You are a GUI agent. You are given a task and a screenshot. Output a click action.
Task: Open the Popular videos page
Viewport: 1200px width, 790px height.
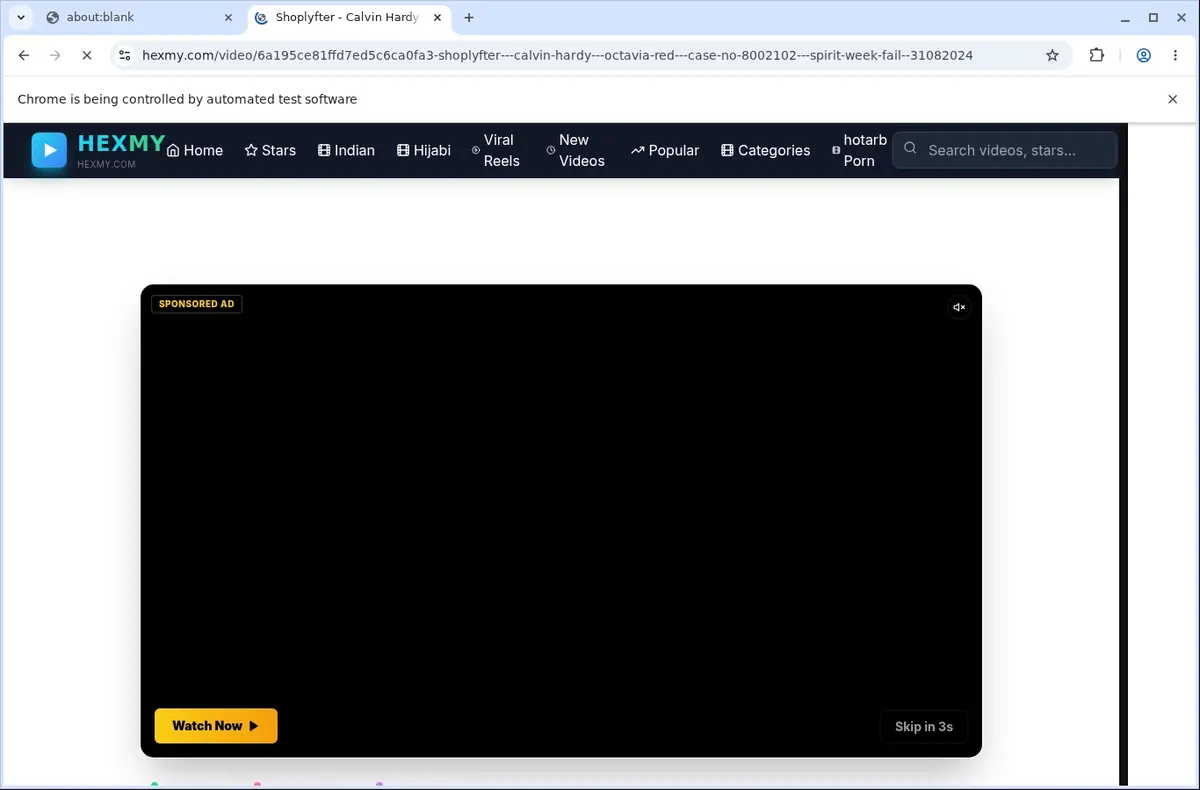tap(665, 150)
